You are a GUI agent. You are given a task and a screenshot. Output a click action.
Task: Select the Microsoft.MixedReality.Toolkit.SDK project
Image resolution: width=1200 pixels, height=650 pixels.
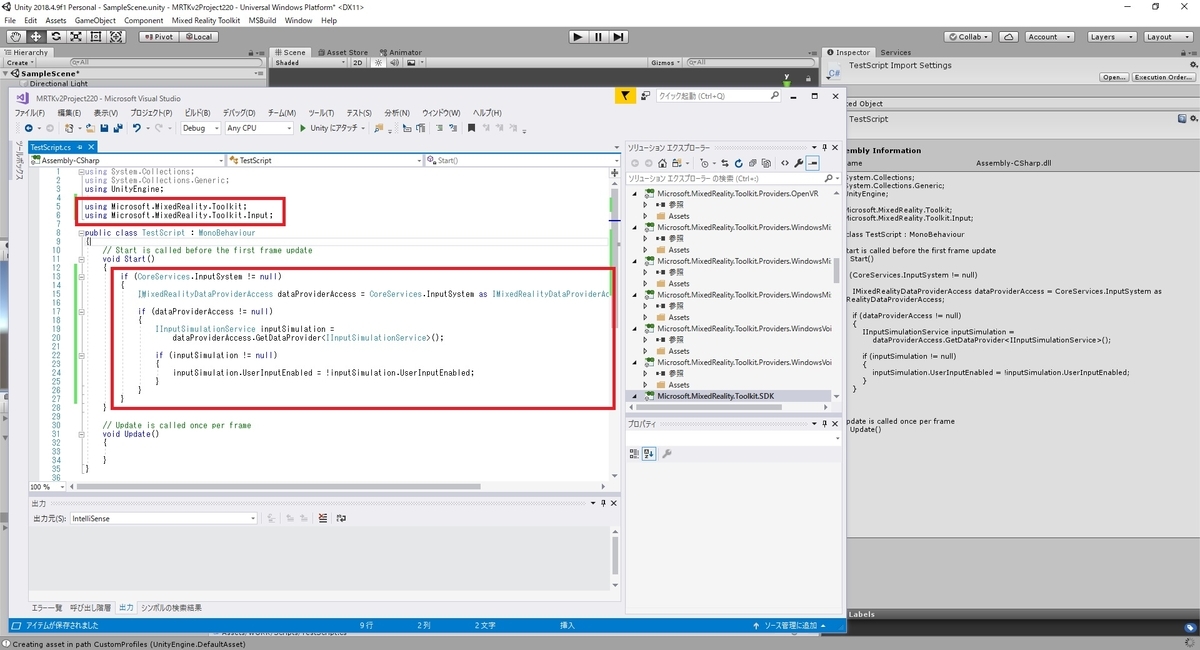[716, 396]
